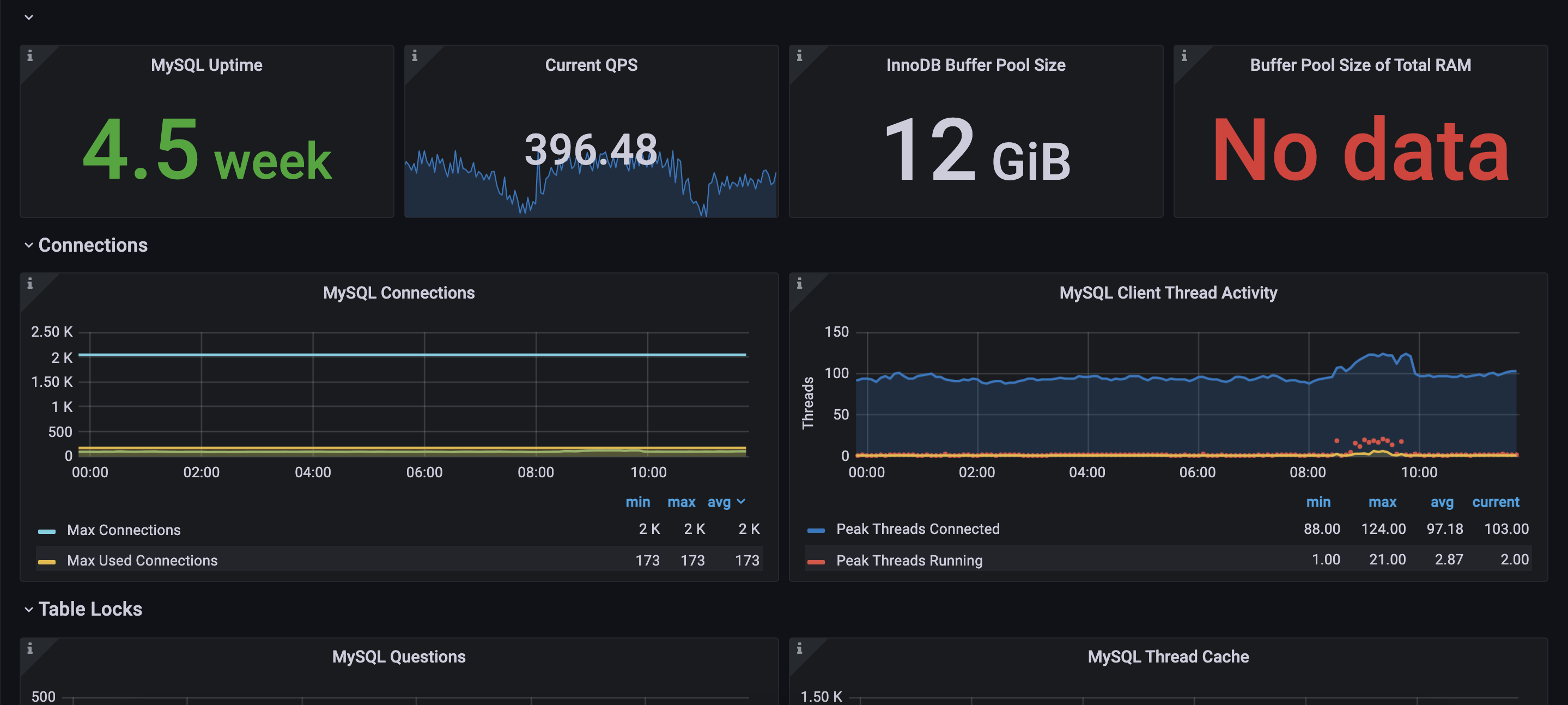The height and width of the screenshot is (705, 1568).
Task: Open Current QPS panel title menu
Action: [591, 65]
